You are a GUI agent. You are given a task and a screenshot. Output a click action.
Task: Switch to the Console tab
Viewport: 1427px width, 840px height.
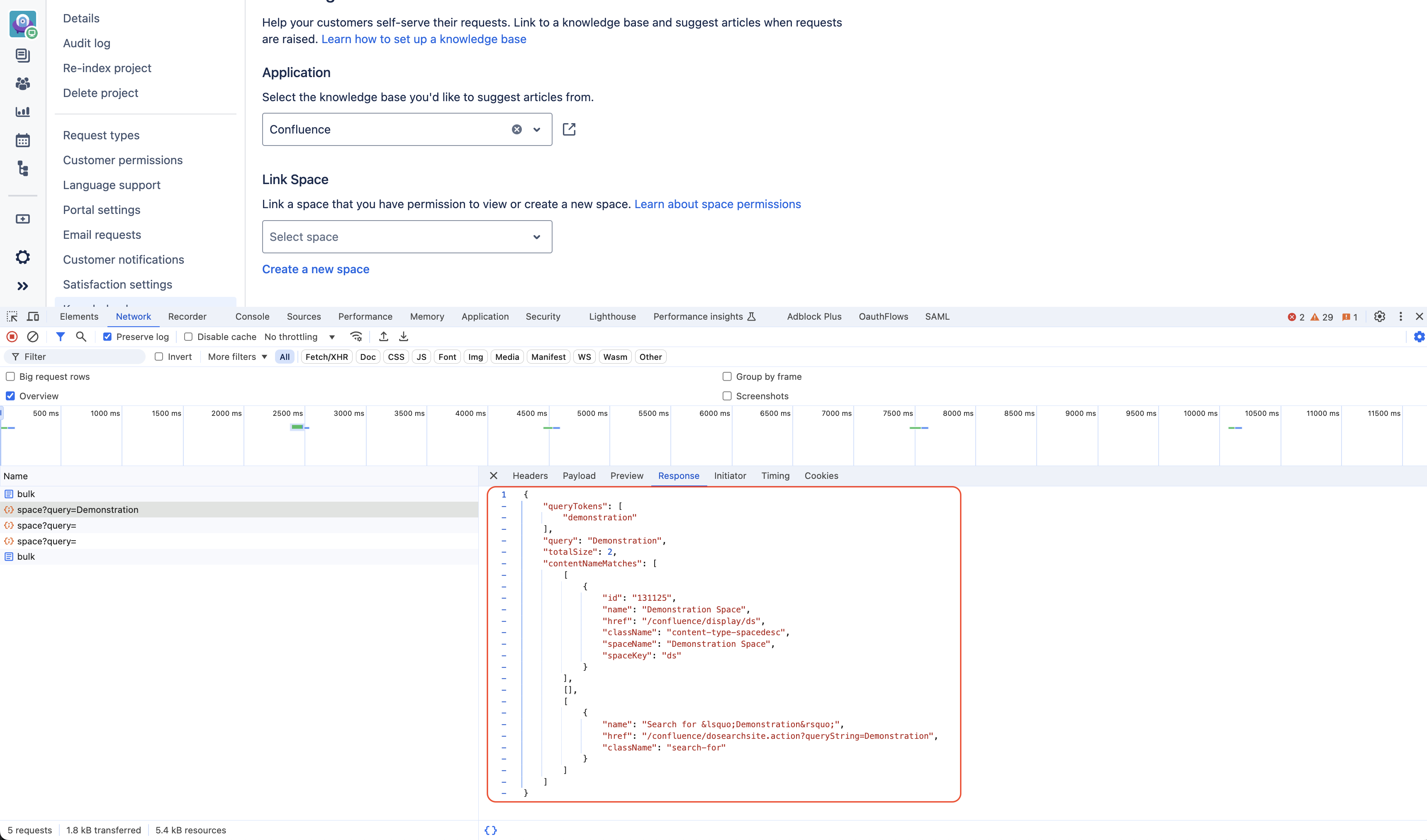[252, 316]
